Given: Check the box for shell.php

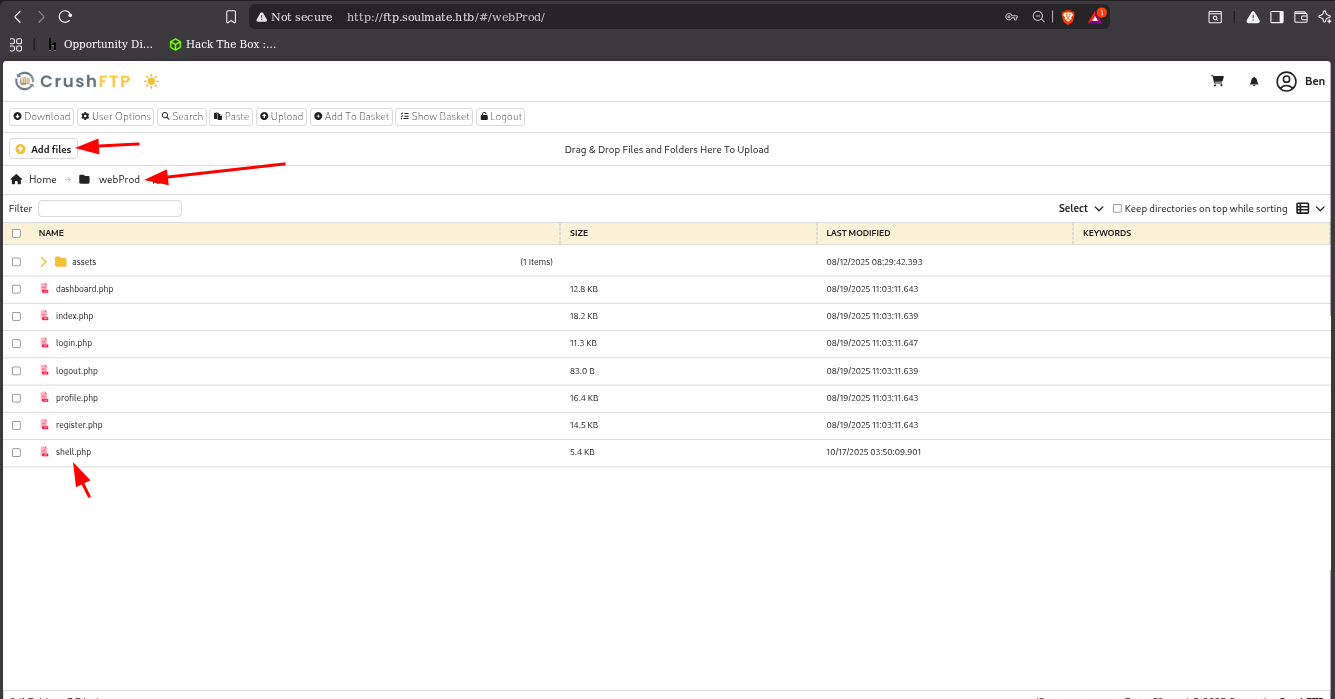Looking at the screenshot, I should coord(16,452).
